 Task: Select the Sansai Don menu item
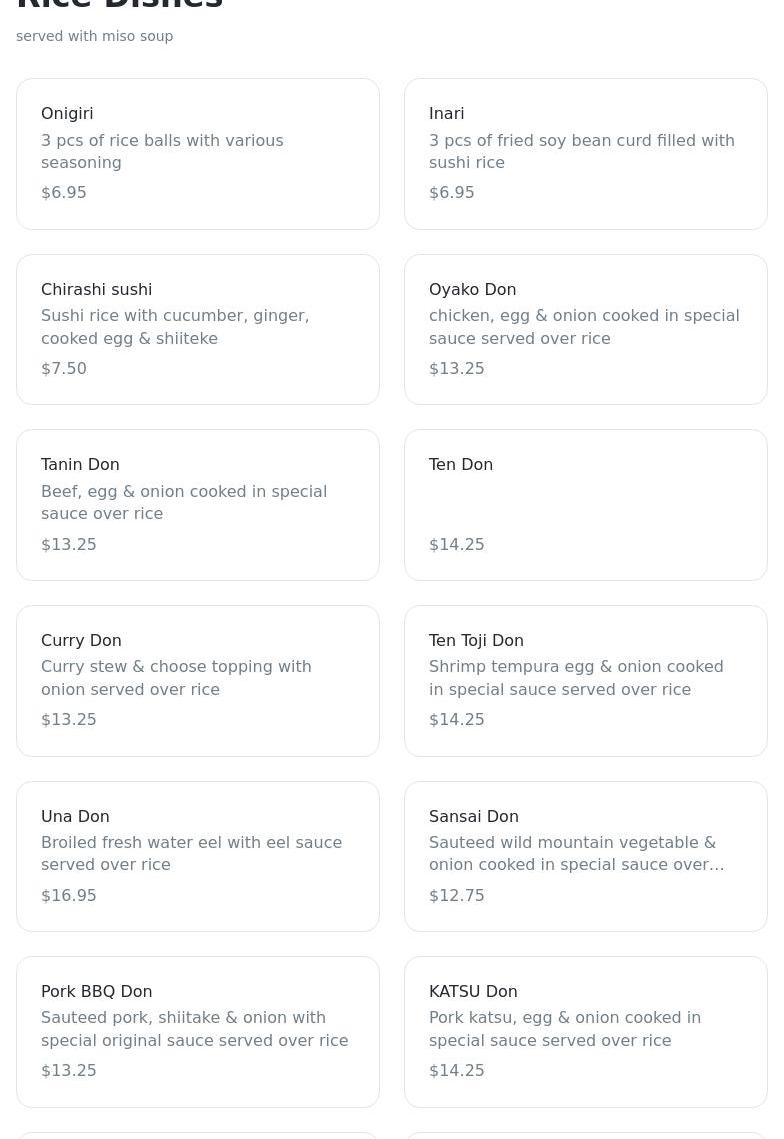[586, 856]
